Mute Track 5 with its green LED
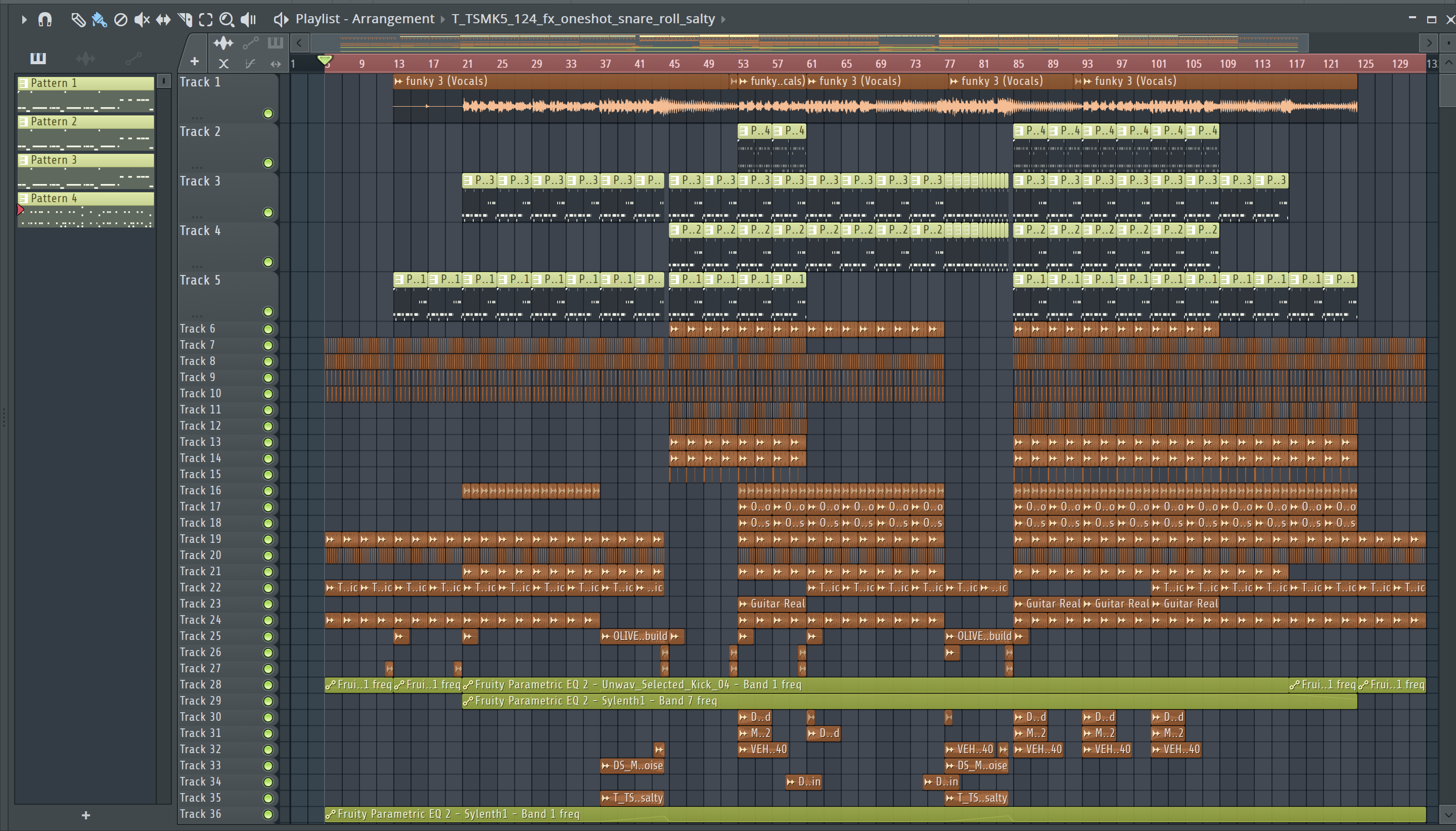Screen dimensions: 1456x831 (x=267, y=311)
